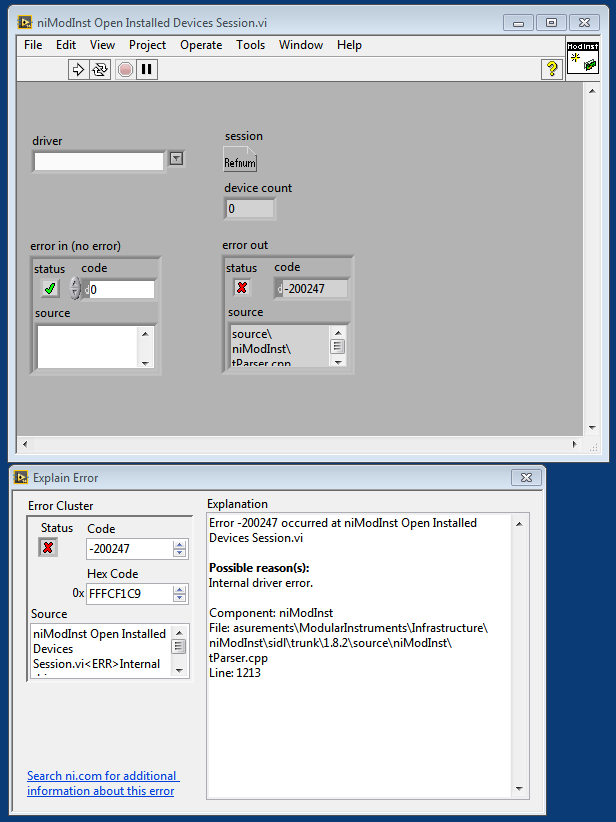Click the "Possible reason(s):" text

tap(260, 568)
